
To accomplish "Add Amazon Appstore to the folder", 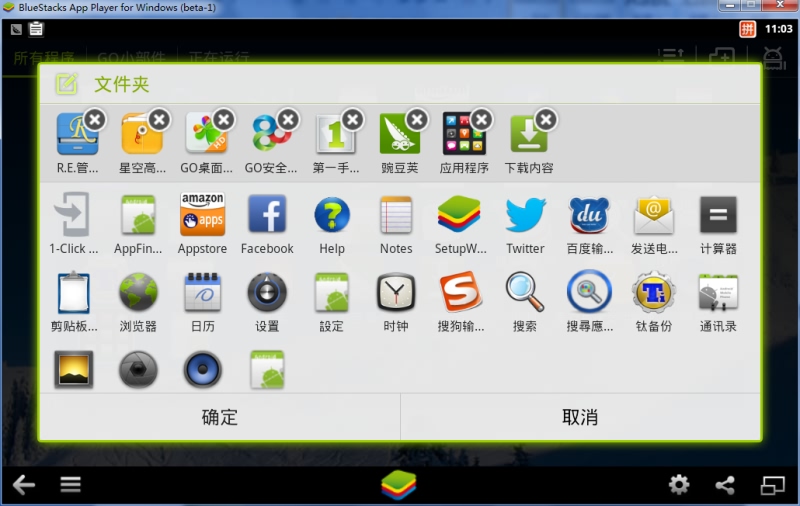I will (x=203, y=214).
